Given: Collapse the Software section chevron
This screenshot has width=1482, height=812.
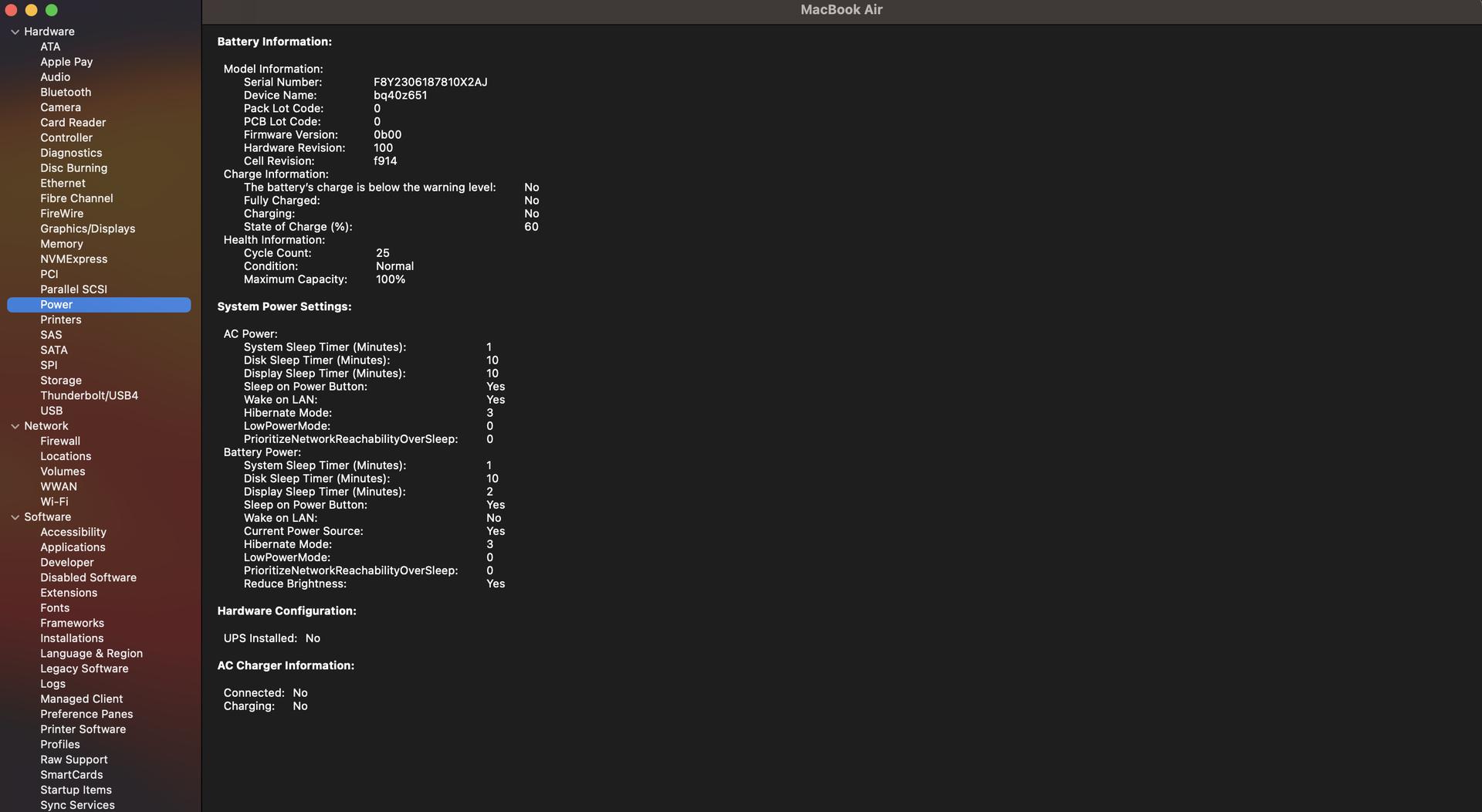Looking at the screenshot, I should [15, 517].
